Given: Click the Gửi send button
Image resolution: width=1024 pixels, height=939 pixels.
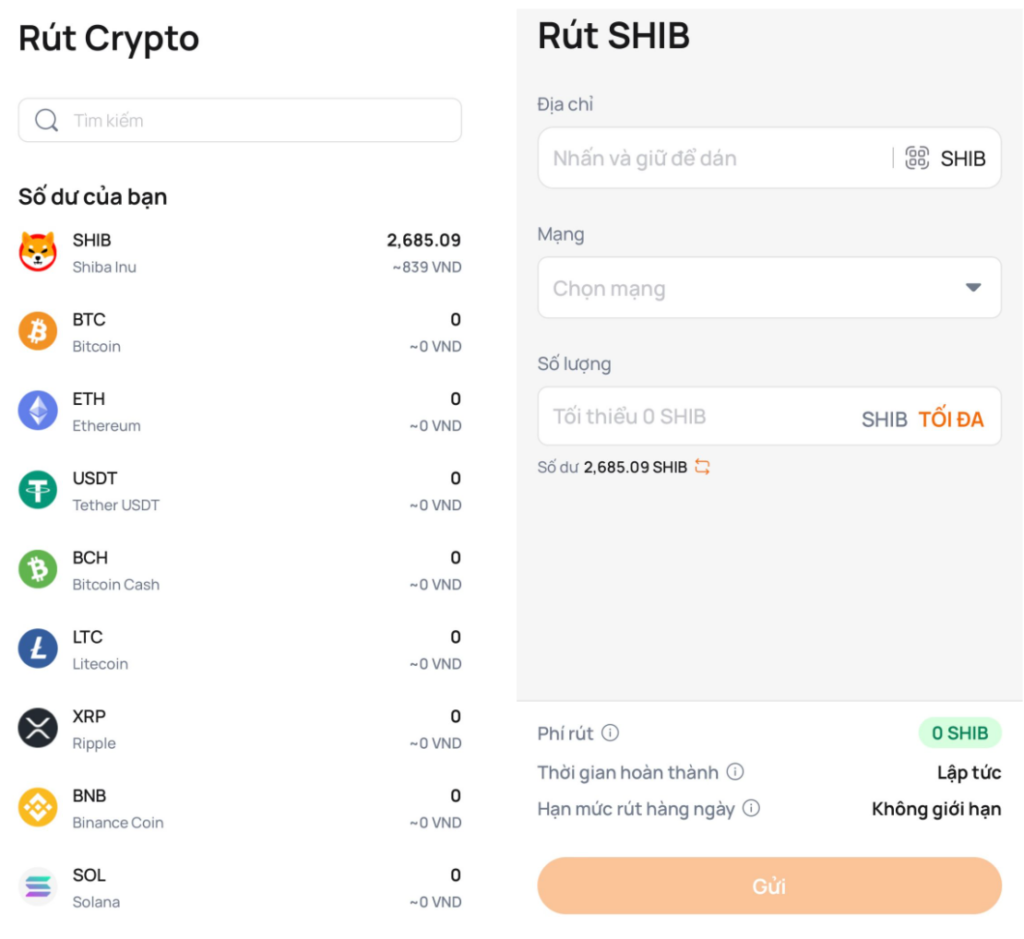Looking at the screenshot, I should tap(769, 886).
